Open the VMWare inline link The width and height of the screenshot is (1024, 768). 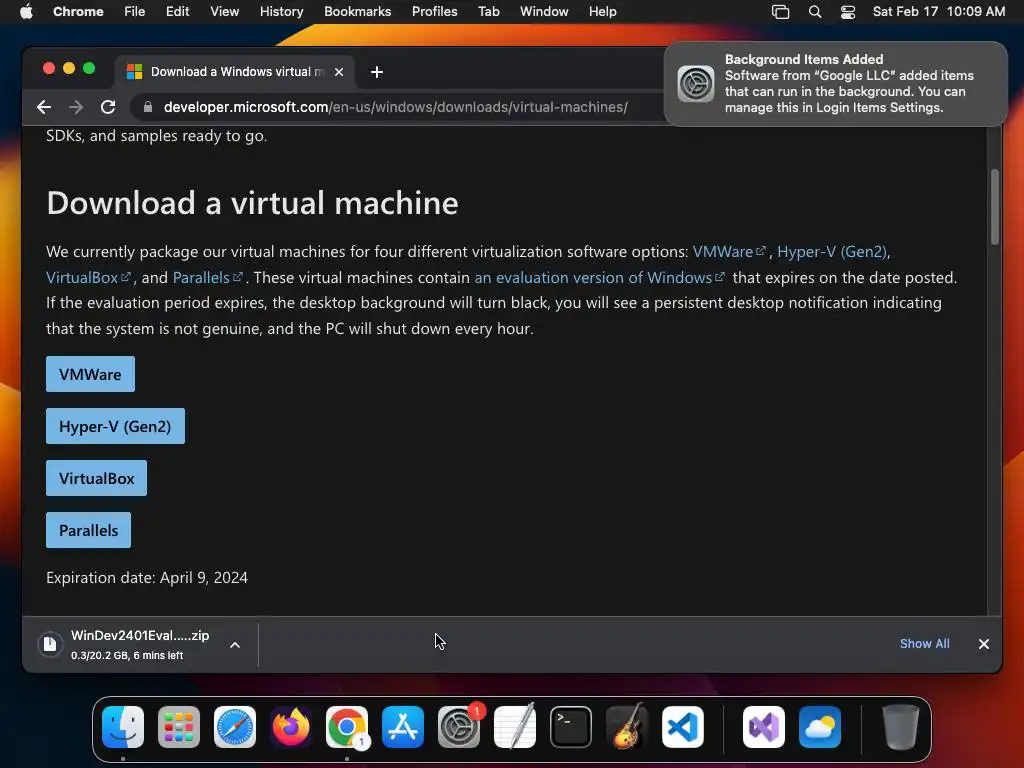[x=729, y=251]
